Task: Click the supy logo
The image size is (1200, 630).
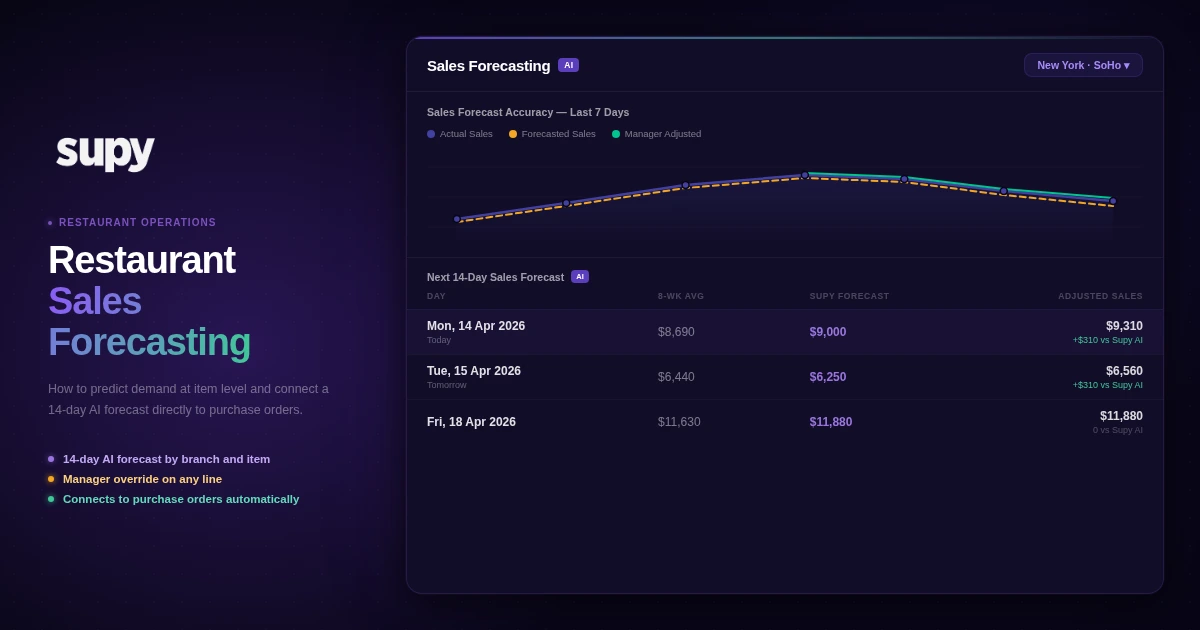Action: 104,152
